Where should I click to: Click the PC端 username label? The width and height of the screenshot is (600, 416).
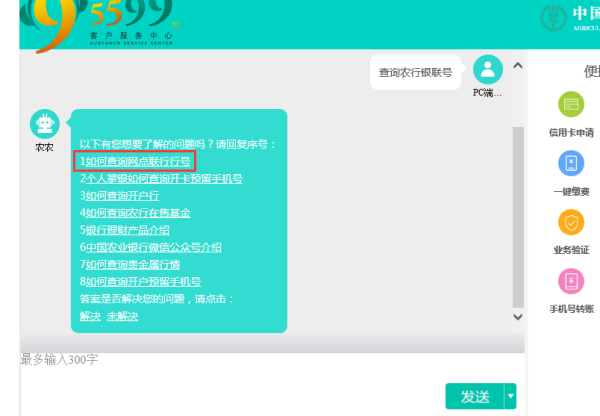(487, 93)
